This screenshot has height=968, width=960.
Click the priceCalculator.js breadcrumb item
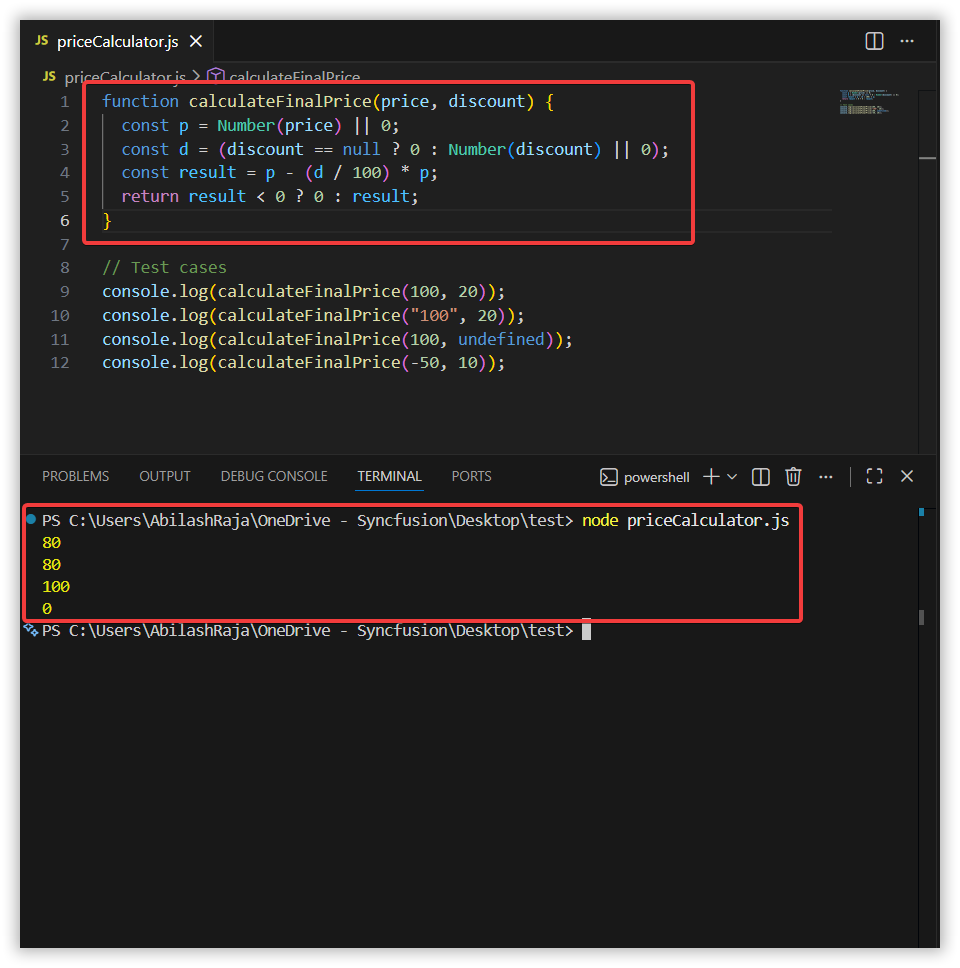click(125, 77)
